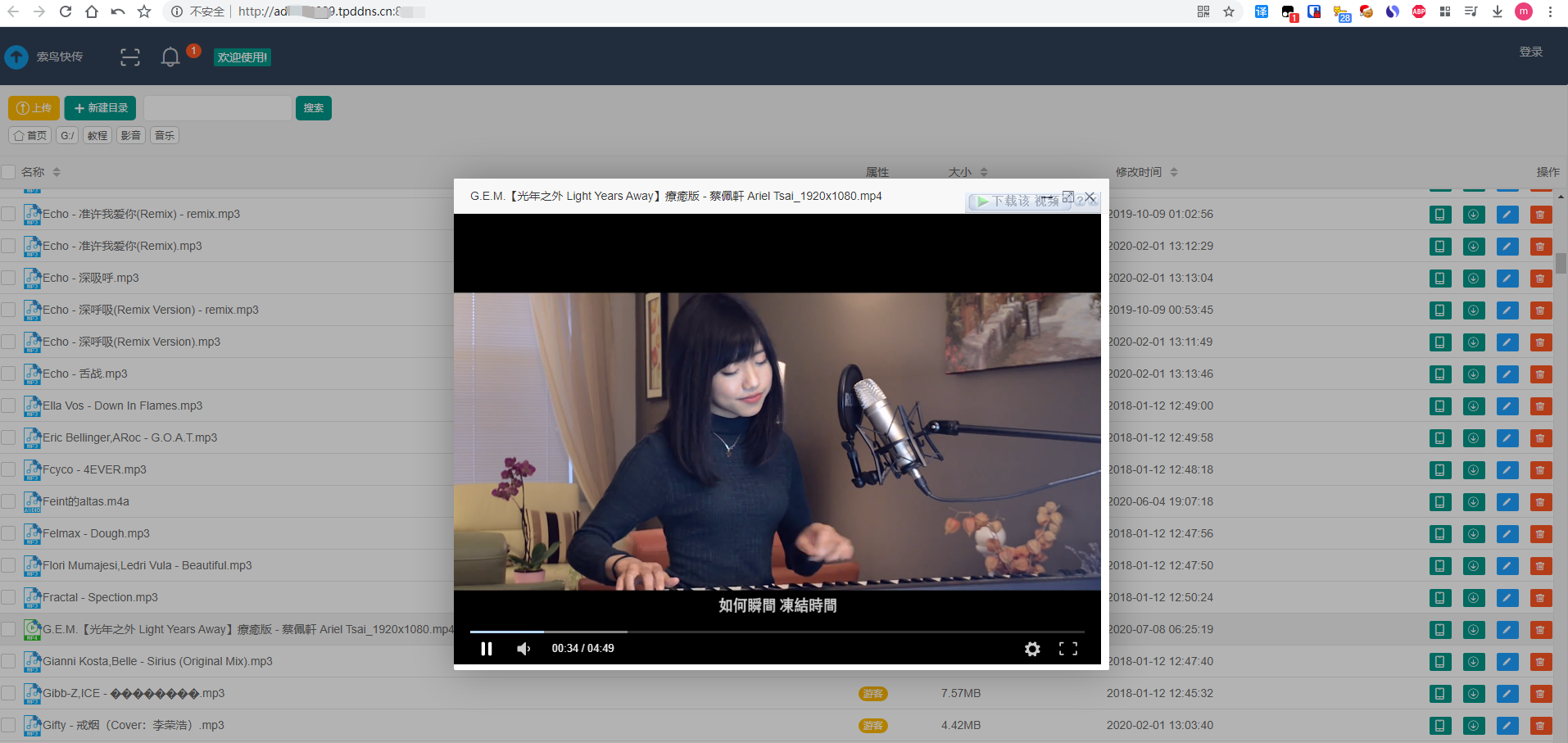The image size is (1568, 743).
Task: Seek on the video progress bar
Action: [777, 632]
